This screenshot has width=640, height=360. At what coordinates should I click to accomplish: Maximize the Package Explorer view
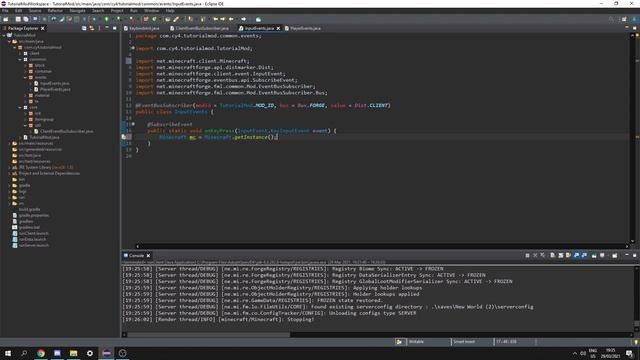[x=114, y=28]
